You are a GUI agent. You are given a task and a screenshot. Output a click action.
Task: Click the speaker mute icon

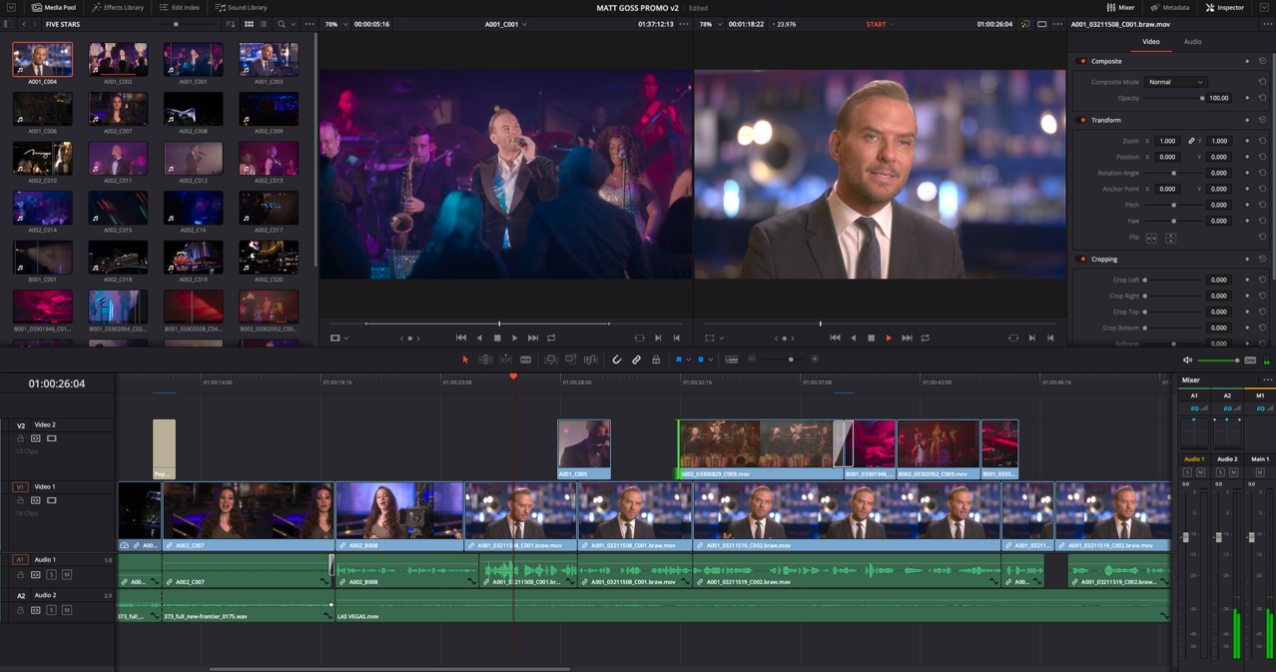1187,360
